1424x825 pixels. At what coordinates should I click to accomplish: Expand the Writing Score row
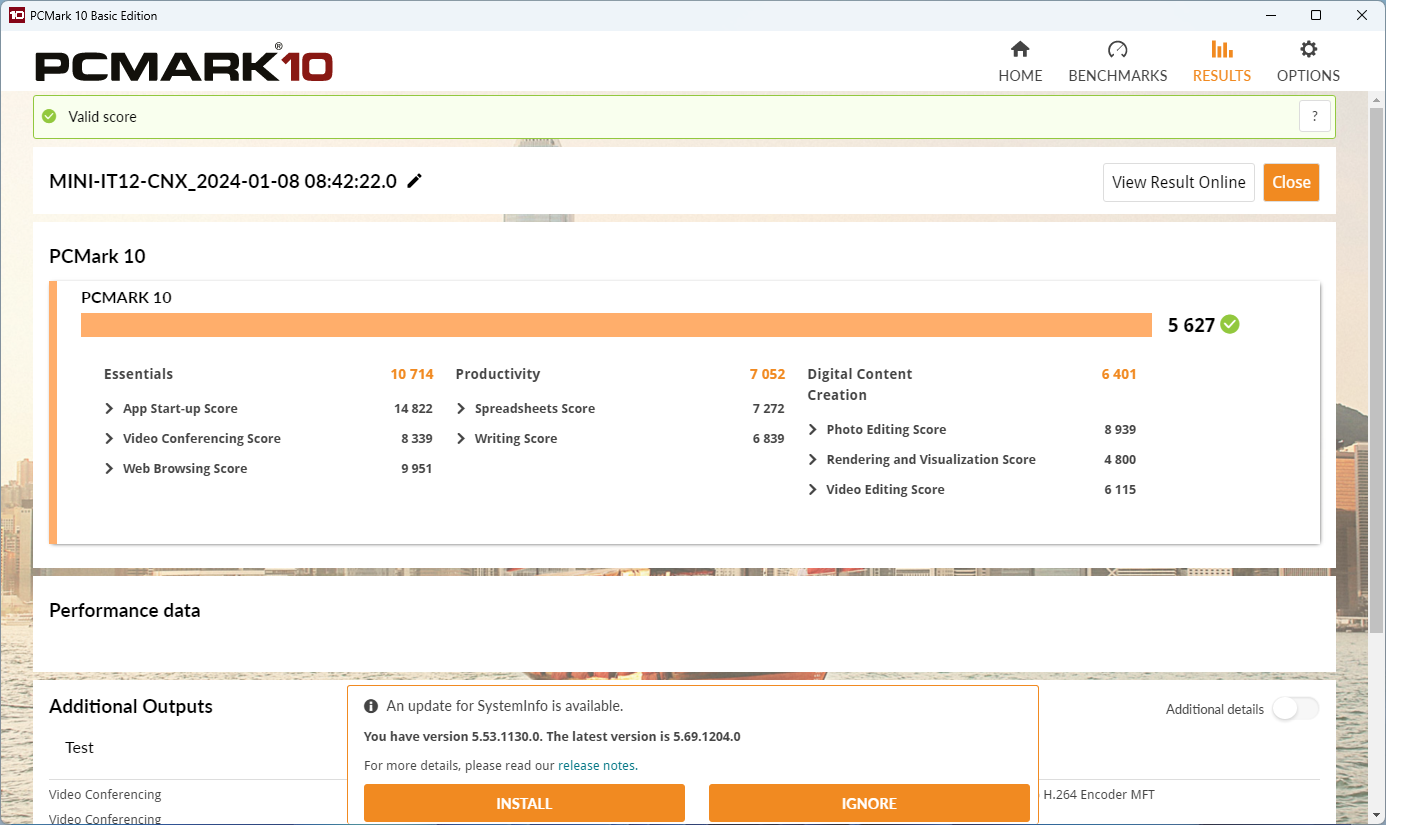[x=461, y=439]
